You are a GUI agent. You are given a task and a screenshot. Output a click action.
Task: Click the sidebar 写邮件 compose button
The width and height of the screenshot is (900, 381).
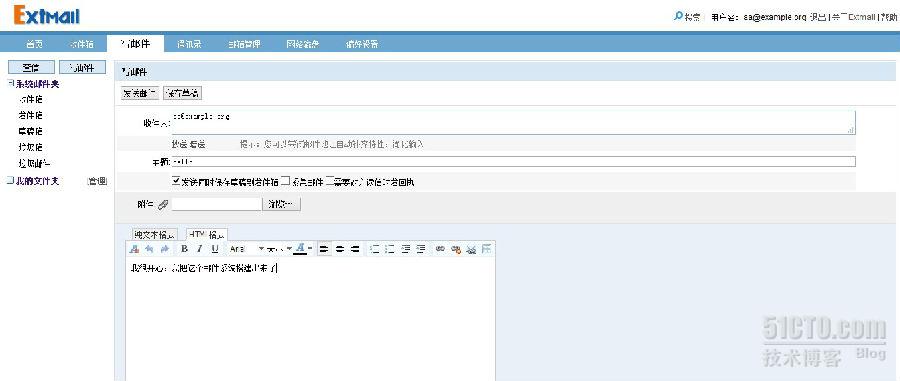coord(83,68)
